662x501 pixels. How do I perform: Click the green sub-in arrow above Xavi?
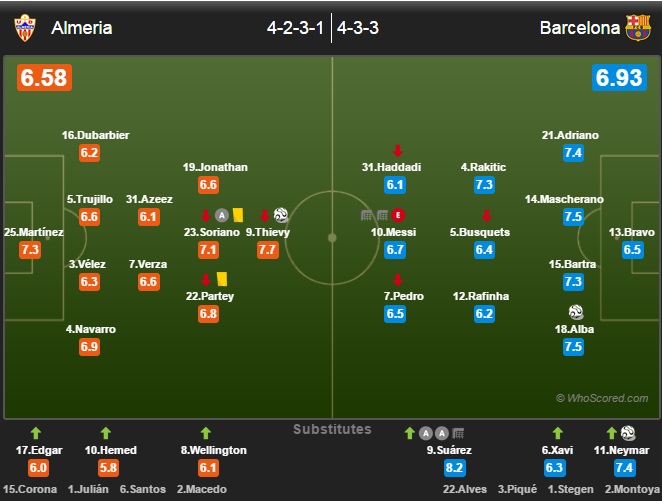coord(558,433)
